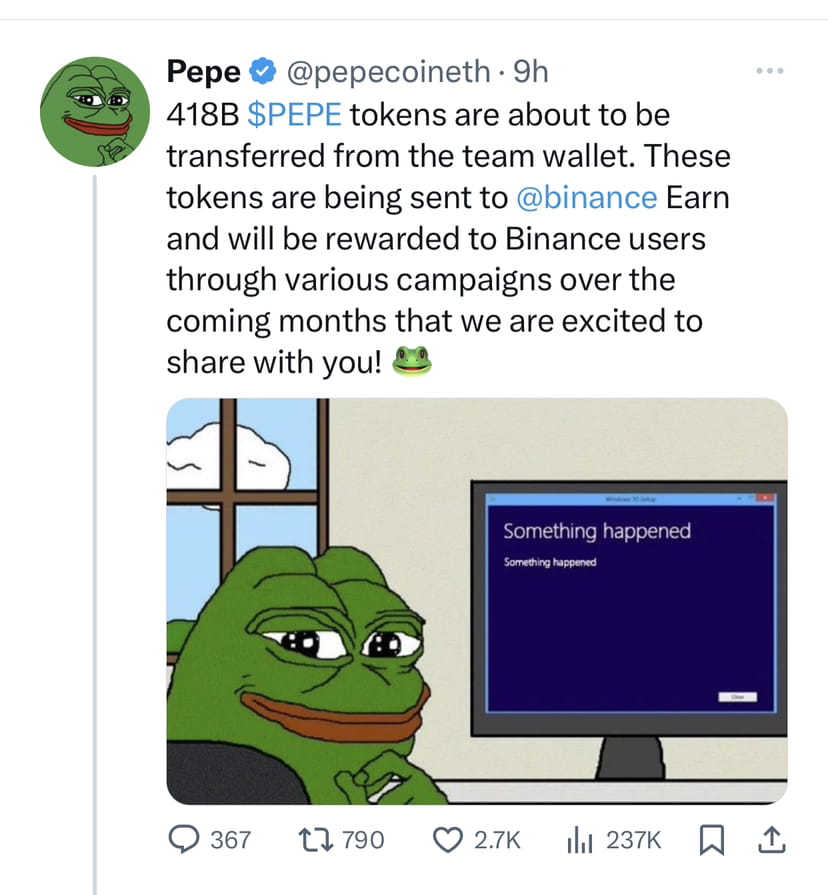Expand the attached meme image to fullscreen

click(475, 600)
